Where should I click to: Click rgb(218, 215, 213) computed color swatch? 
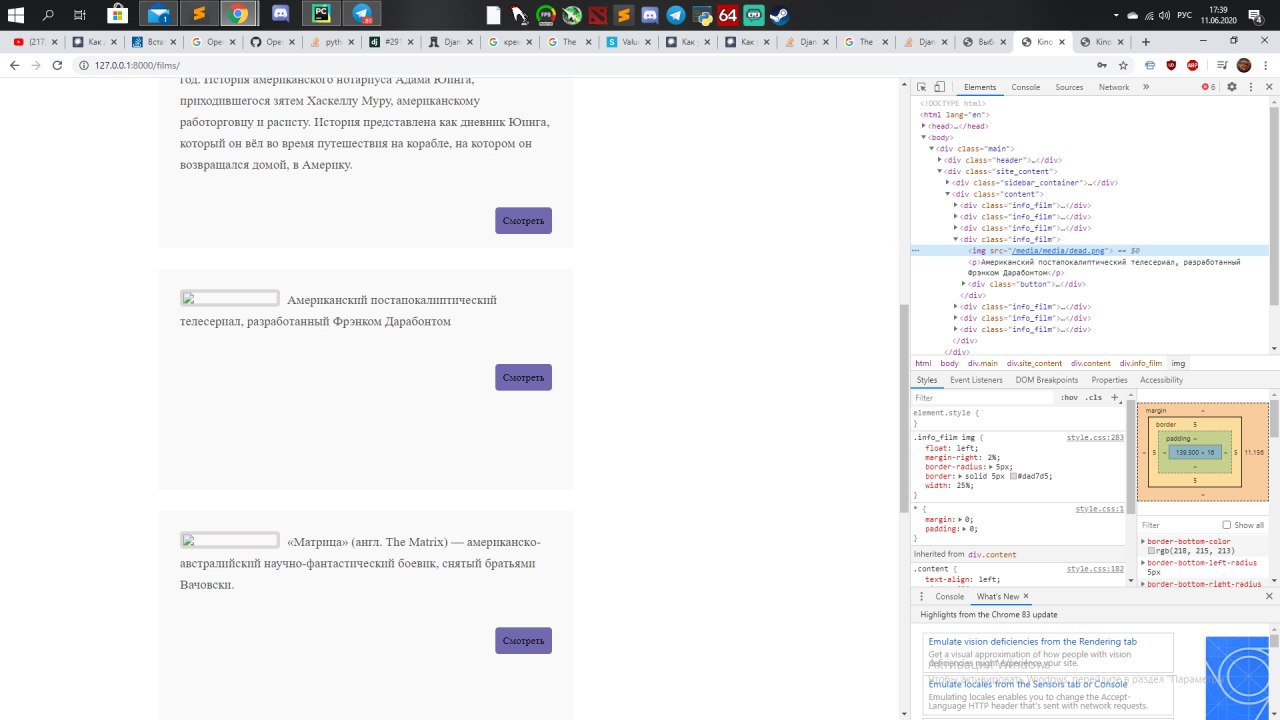tap(1151, 551)
